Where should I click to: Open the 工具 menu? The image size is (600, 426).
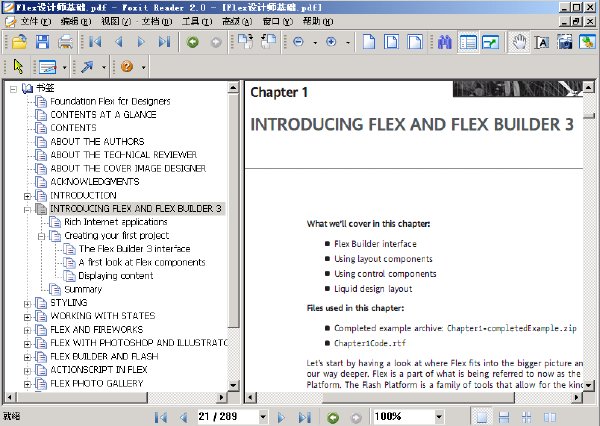point(197,21)
